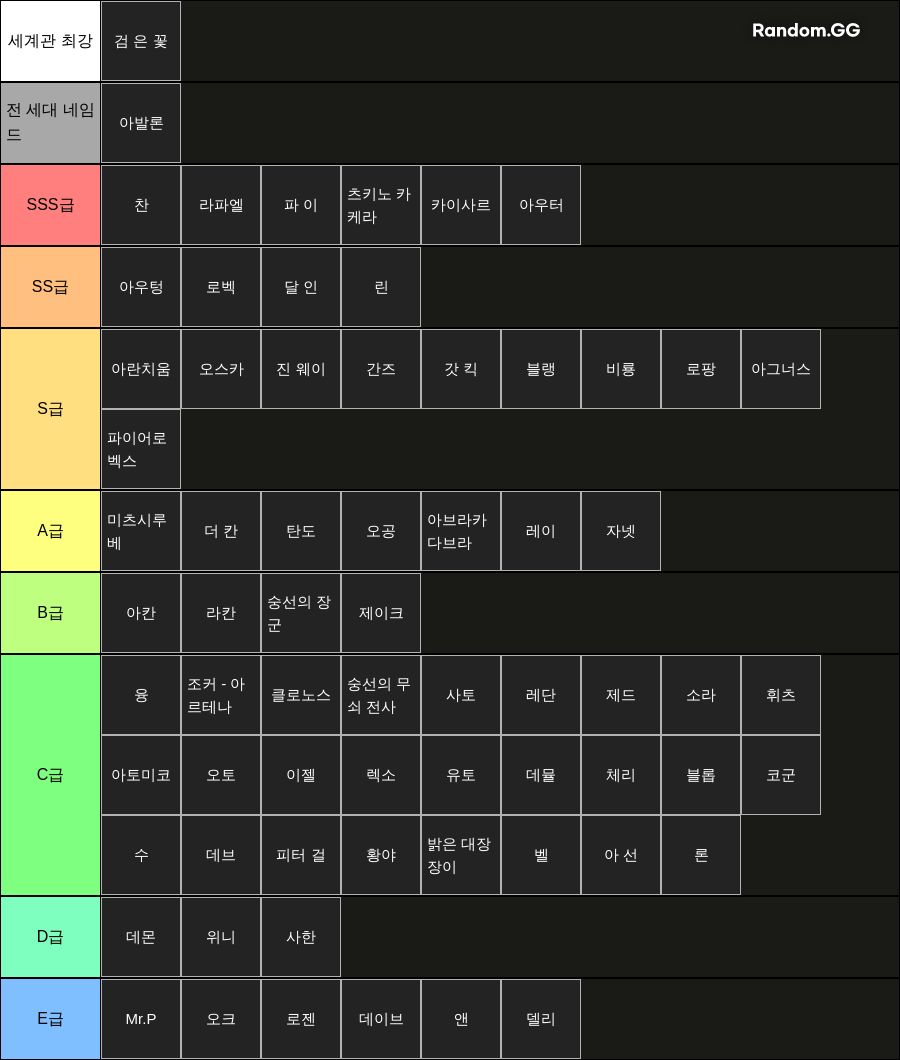
Task: Select the 숭선의 장군 tile
Action: click(301, 613)
